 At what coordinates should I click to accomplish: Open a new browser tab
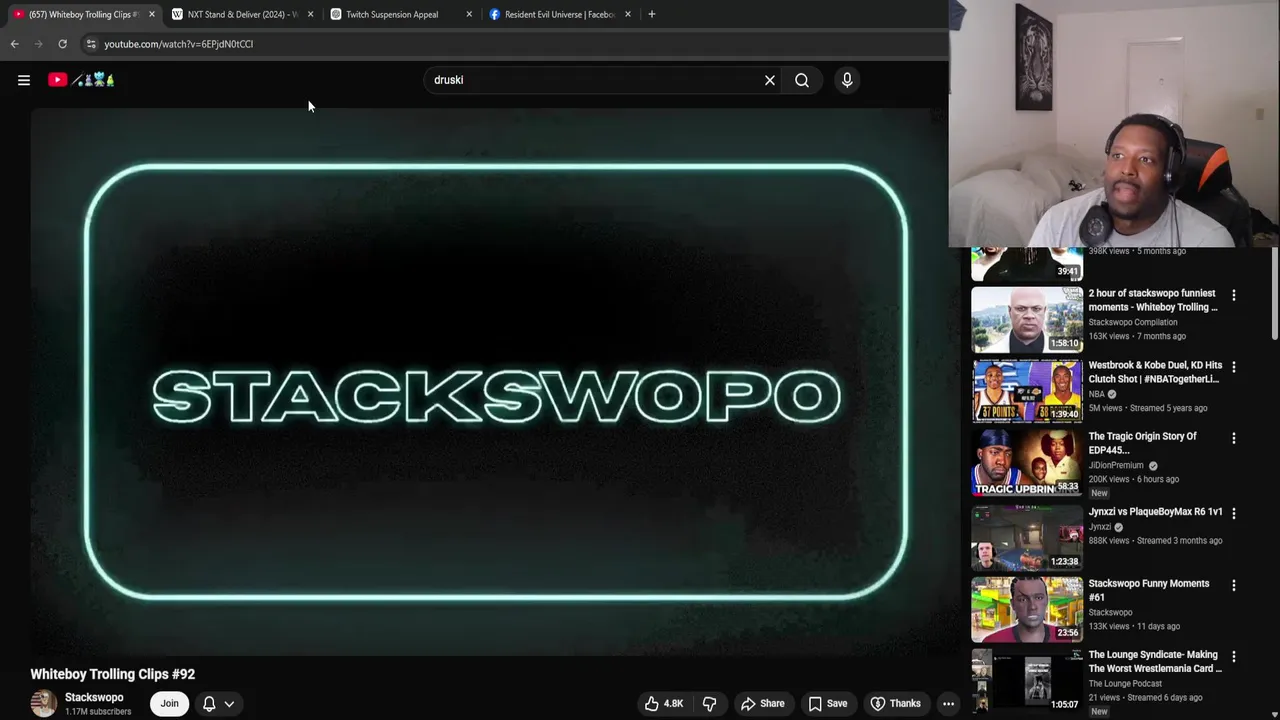coord(652,14)
